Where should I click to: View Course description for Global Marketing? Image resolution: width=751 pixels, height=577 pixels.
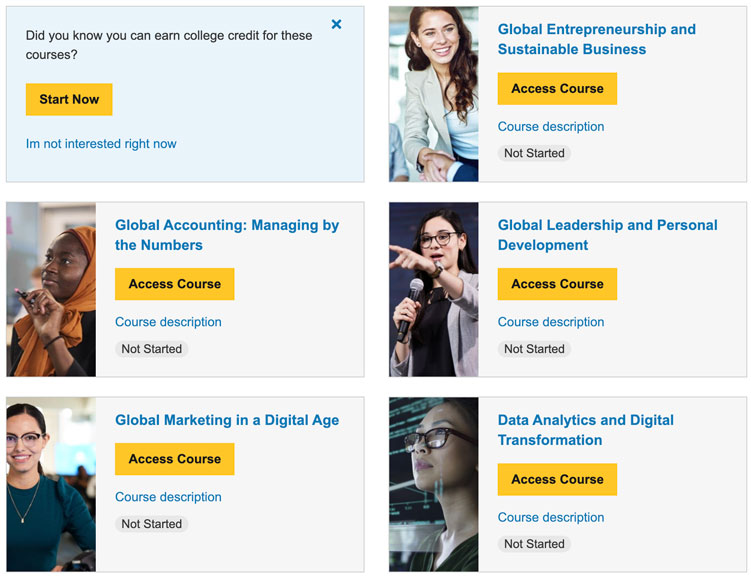(x=168, y=497)
